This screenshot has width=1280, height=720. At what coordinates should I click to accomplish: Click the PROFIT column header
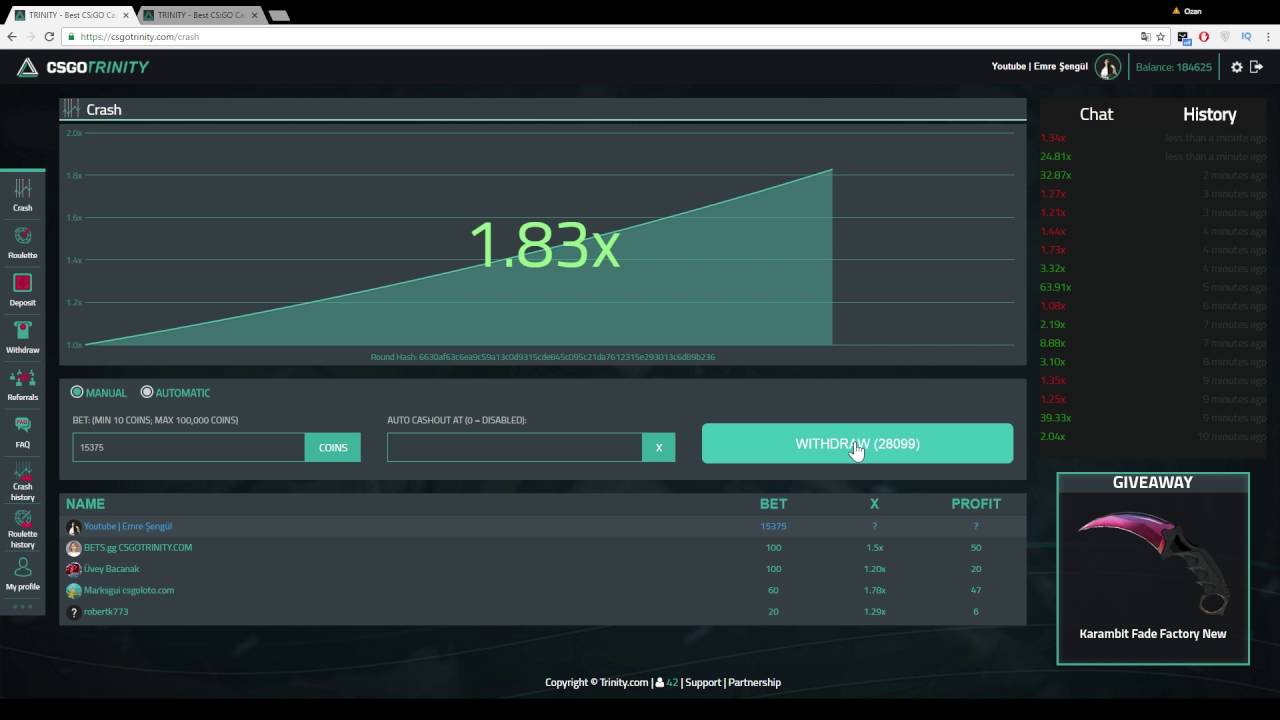(x=975, y=504)
